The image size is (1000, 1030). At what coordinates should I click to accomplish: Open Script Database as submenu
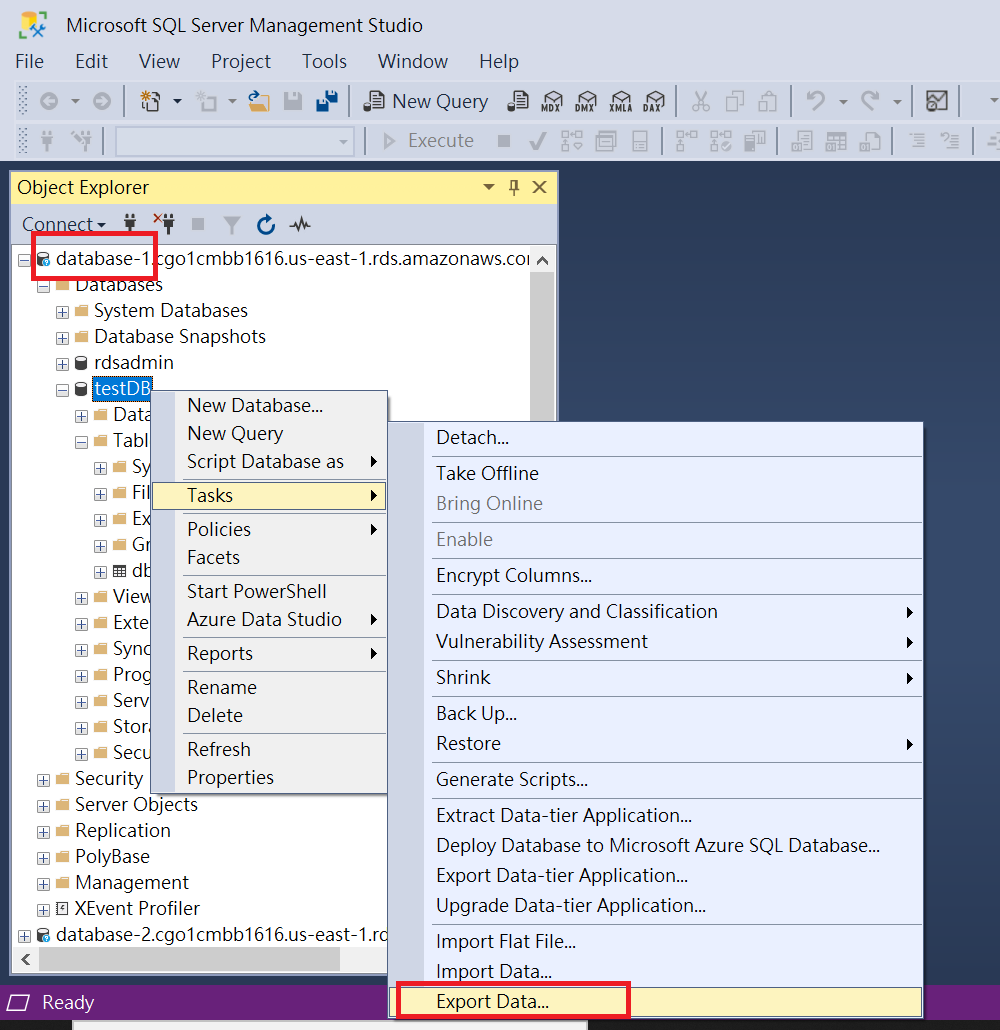[x=269, y=462]
